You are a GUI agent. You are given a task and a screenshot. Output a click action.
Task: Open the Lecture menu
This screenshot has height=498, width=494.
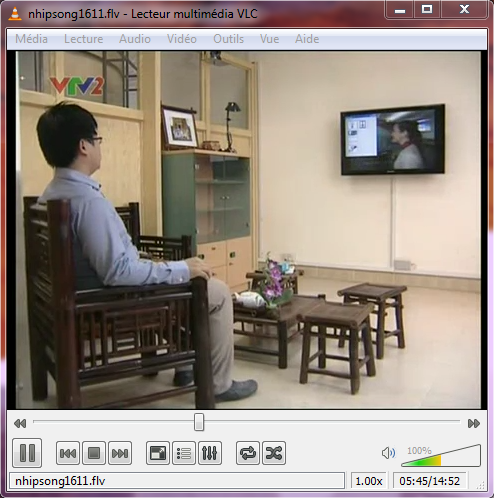(83, 39)
